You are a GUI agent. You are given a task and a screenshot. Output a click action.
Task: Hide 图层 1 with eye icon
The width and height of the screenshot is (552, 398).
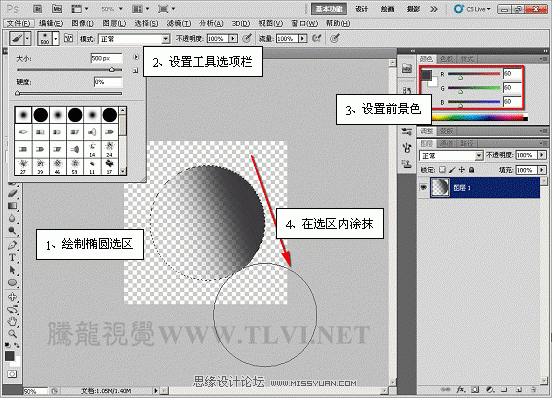point(424,188)
